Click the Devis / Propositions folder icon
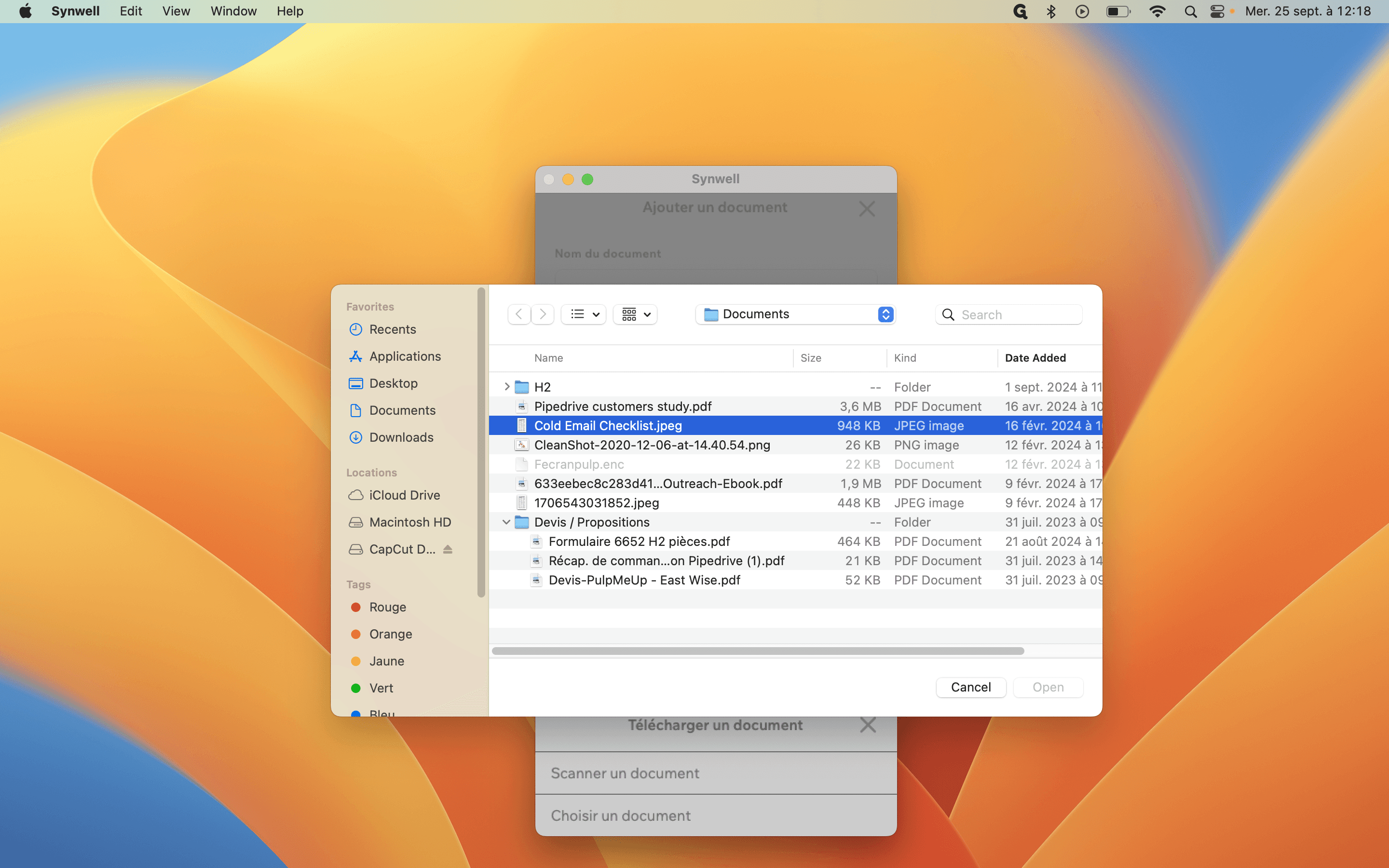 tap(522, 522)
